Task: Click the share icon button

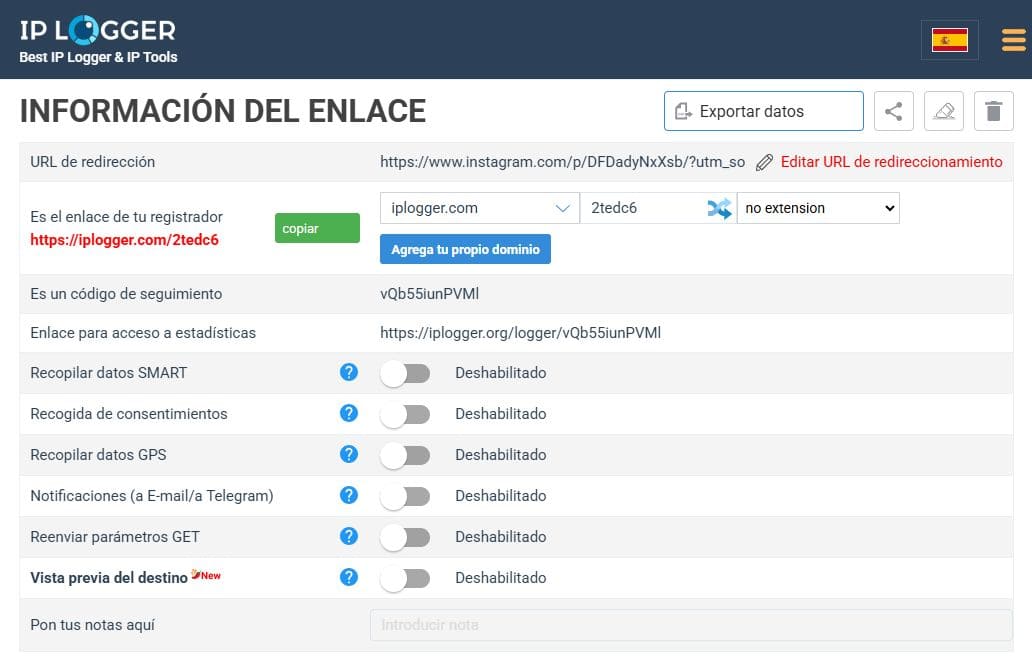Action: tap(893, 111)
